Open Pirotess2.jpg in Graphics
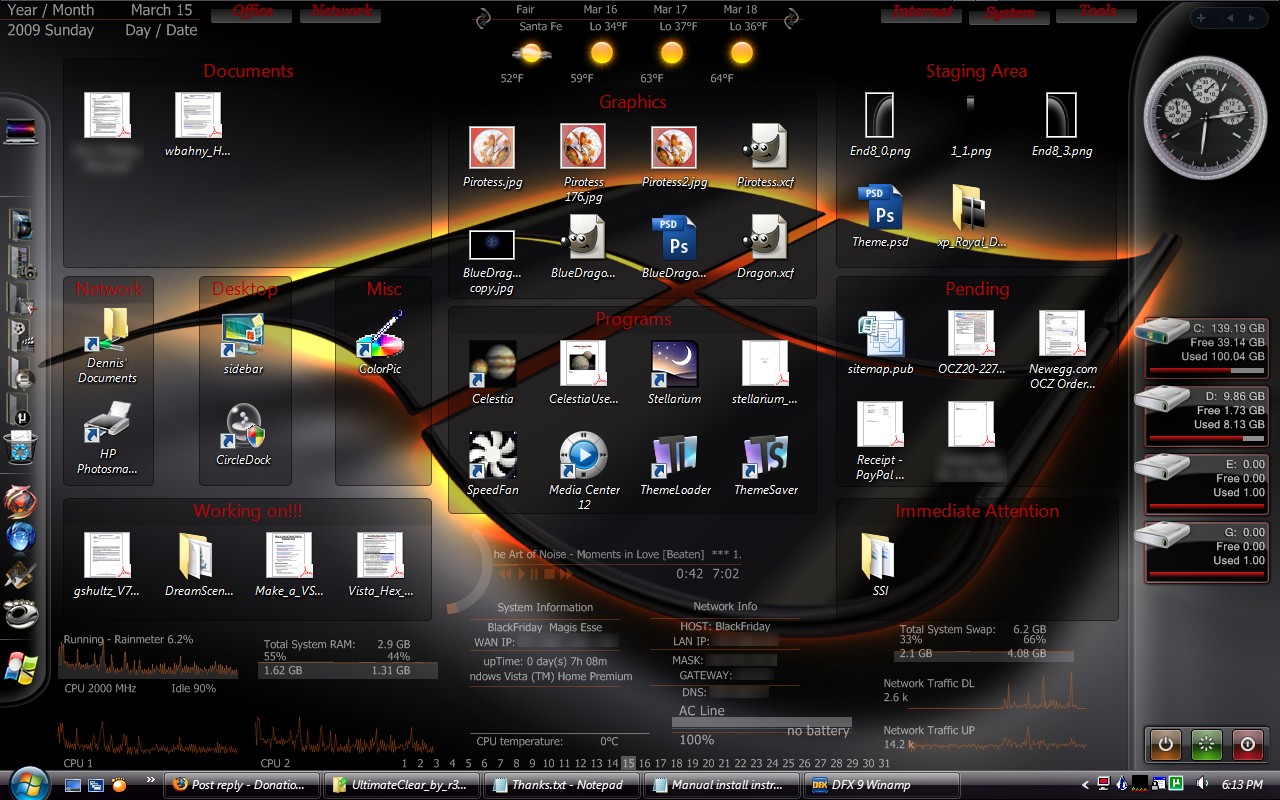 pyautogui.click(x=674, y=157)
